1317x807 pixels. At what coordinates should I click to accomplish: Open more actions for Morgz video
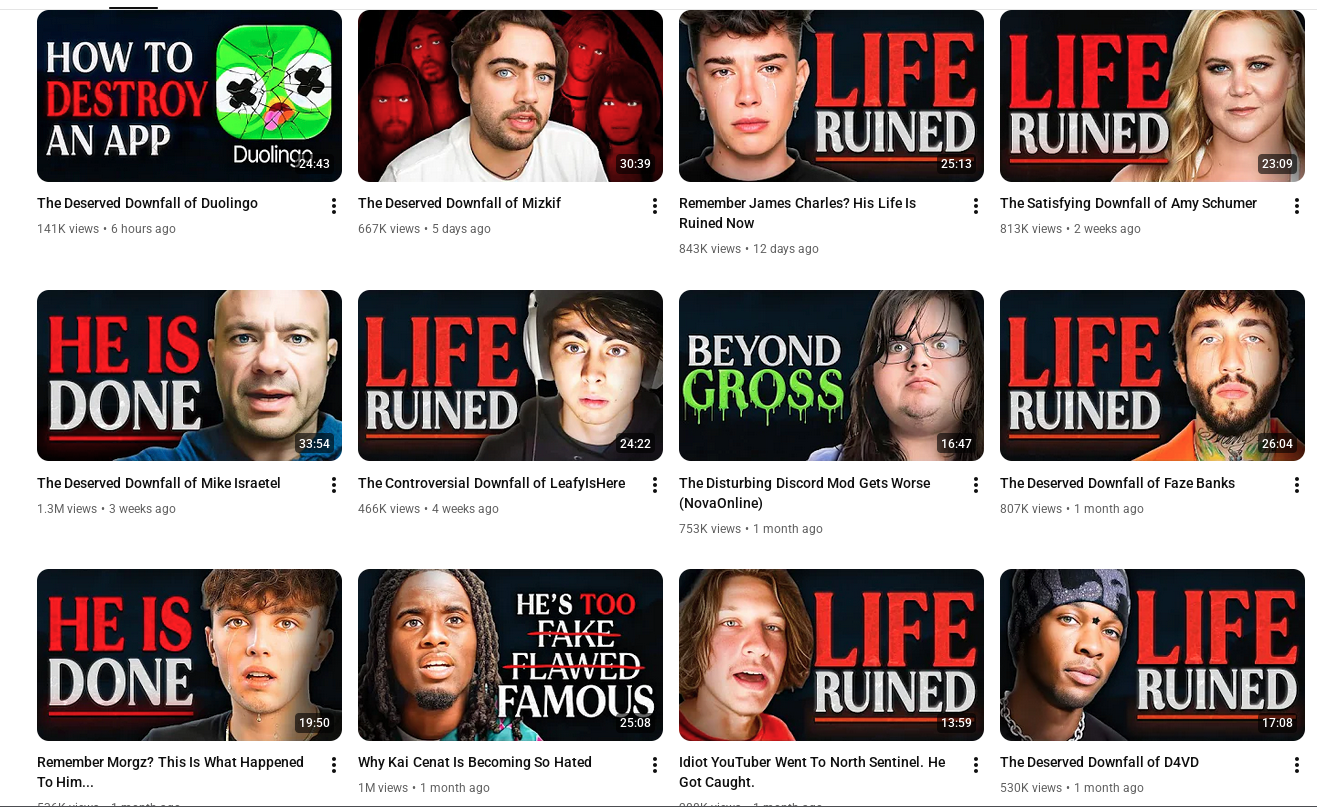pyautogui.click(x=334, y=765)
